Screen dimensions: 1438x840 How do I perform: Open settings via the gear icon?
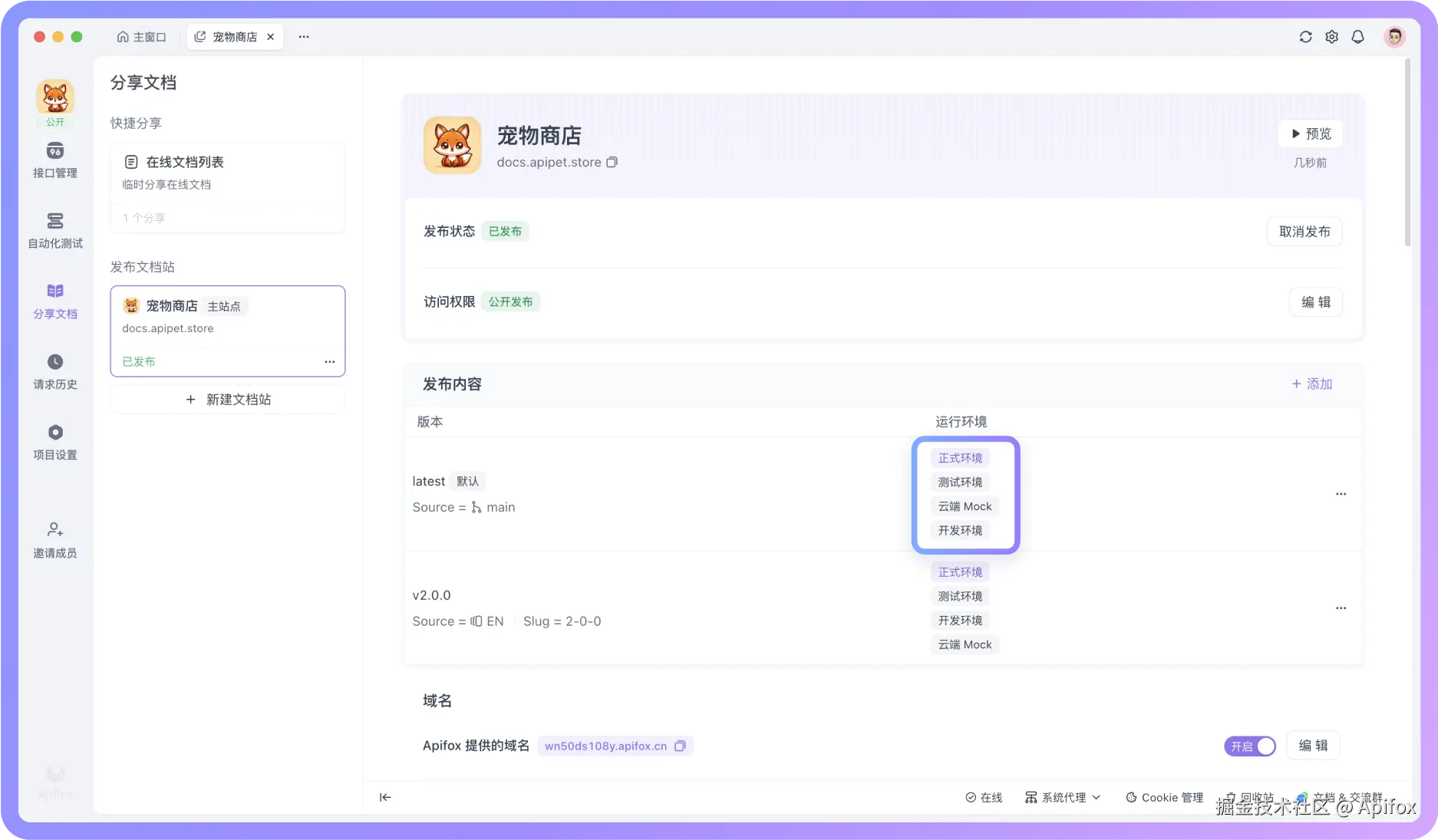point(1331,37)
